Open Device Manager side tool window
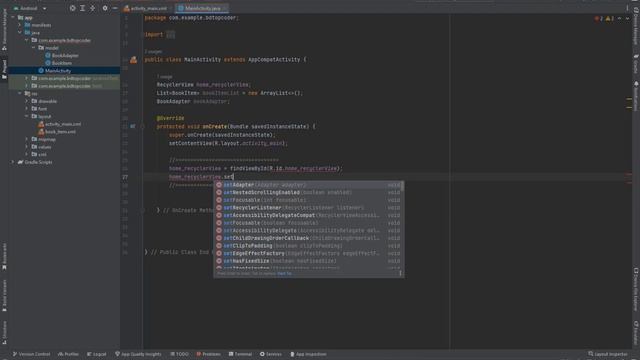The height and width of the screenshot is (360, 640). tap(636, 27)
